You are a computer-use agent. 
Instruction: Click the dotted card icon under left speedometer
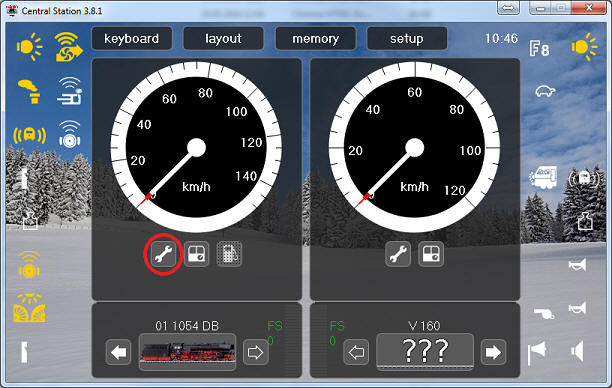point(230,254)
